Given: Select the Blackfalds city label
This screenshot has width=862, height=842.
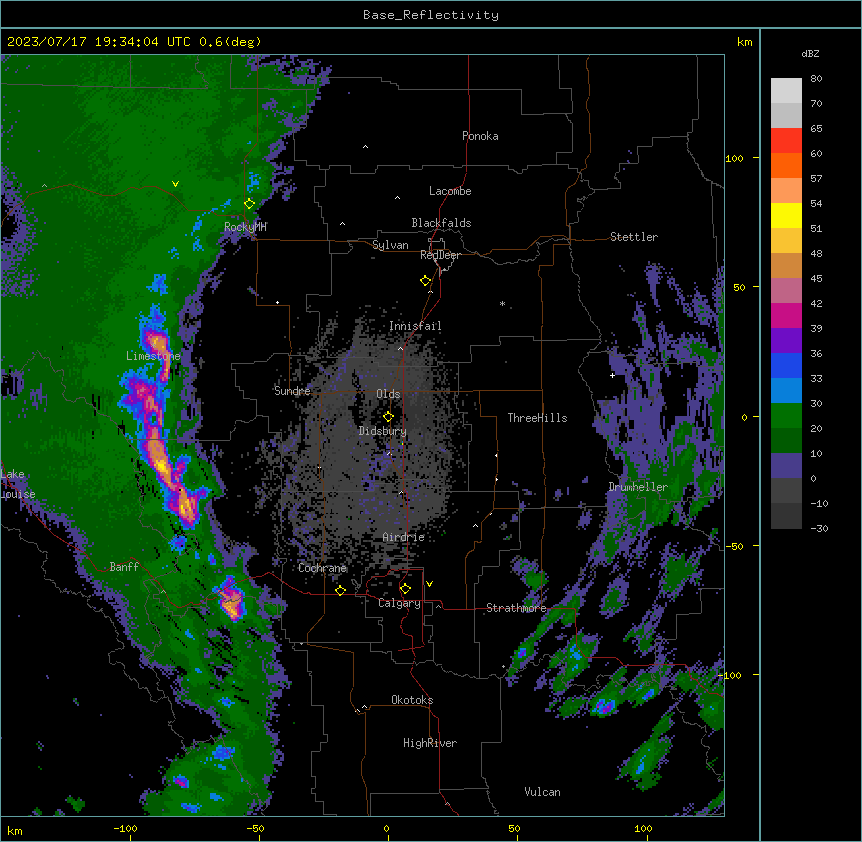Looking at the screenshot, I should tap(441, 223).
